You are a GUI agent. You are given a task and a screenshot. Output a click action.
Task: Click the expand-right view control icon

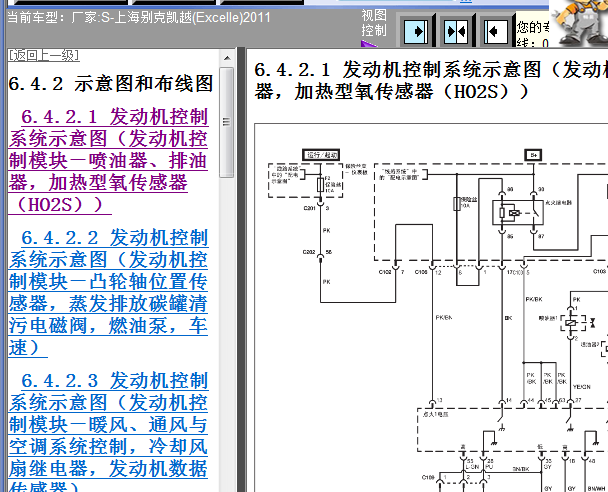pos(416,31)
